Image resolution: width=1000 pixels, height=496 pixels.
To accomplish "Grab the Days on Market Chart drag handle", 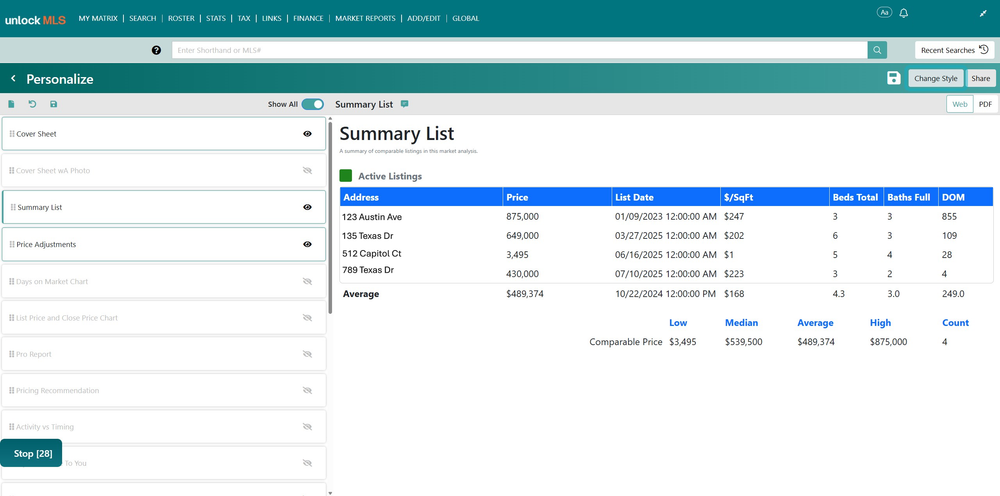I will pyautogui.click(x=12, y=281).
